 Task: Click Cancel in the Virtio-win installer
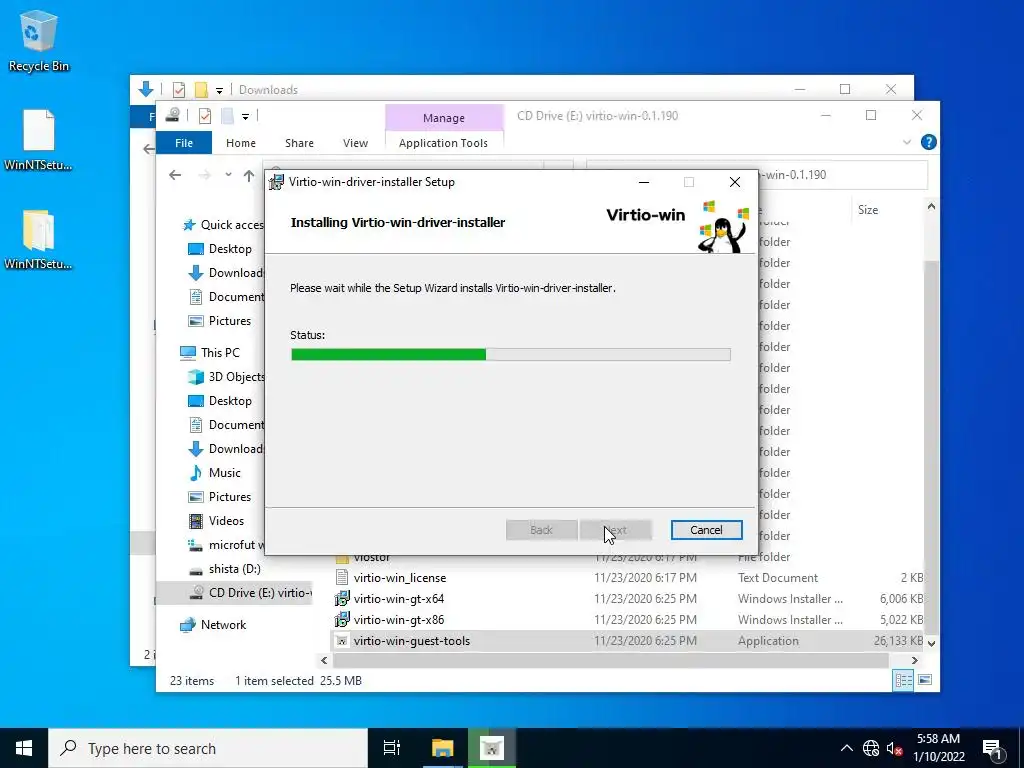706,530
